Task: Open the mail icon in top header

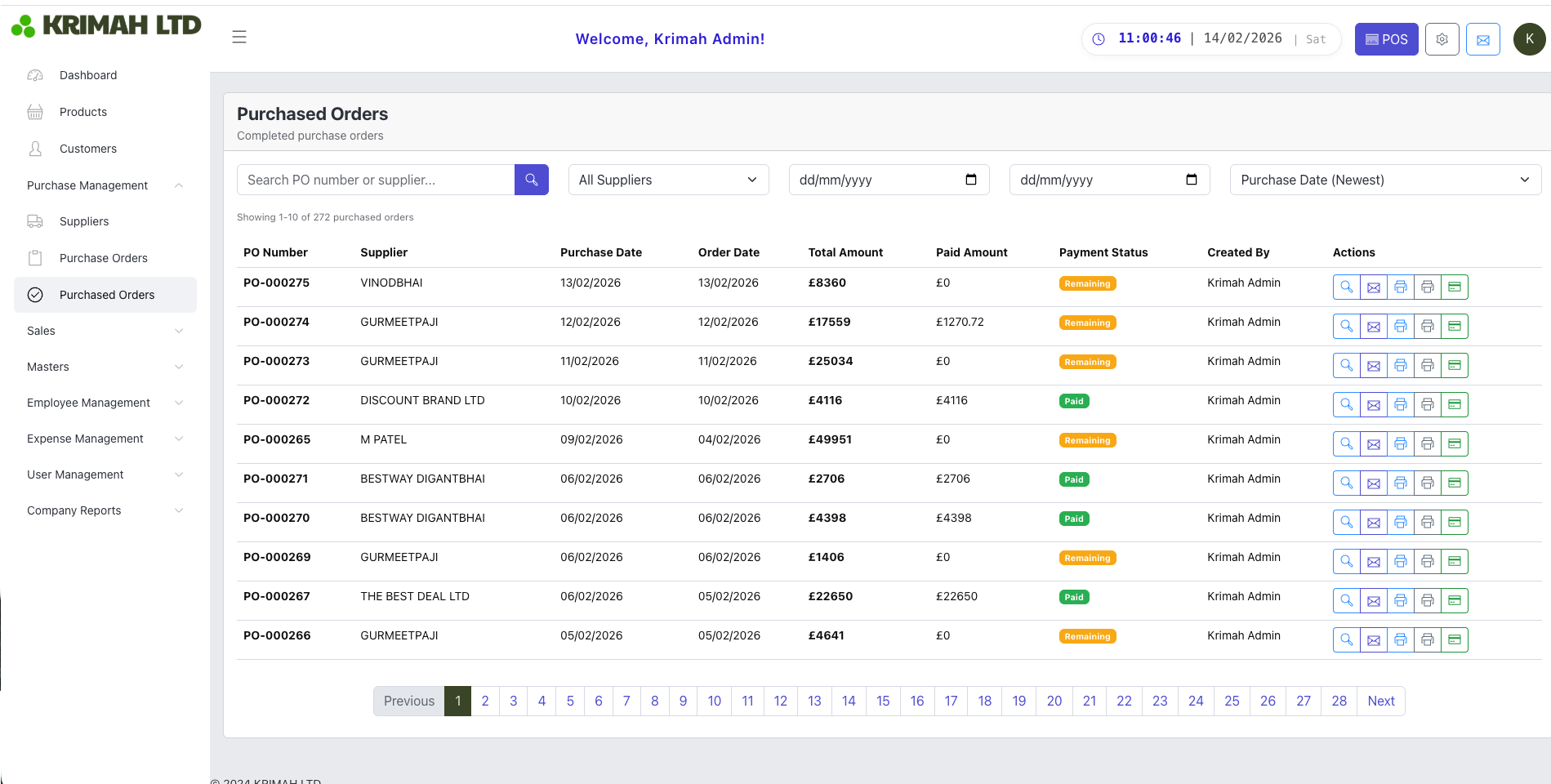Action: tap(1482, 39)
